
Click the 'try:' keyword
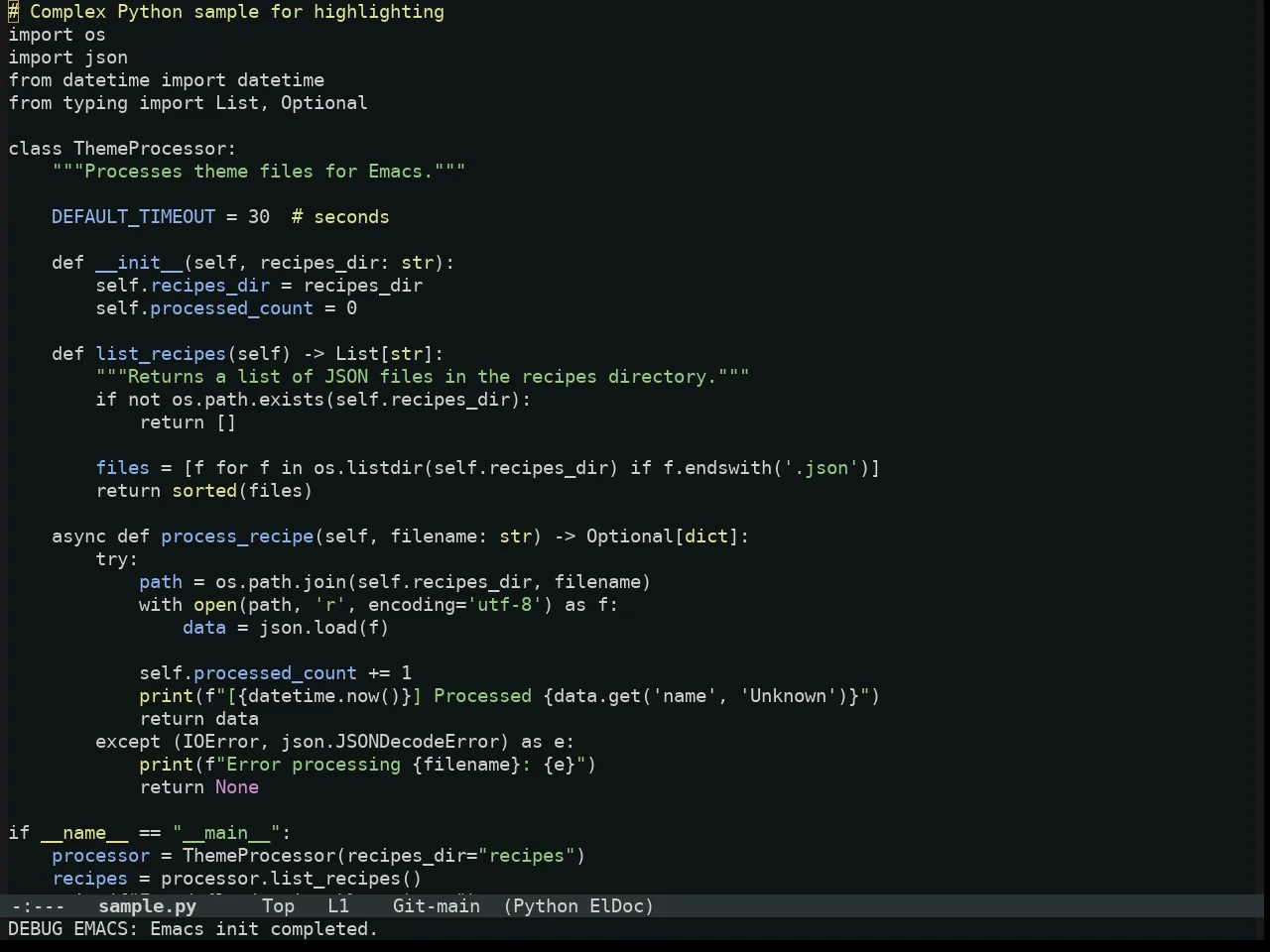(x=117, y=559)
